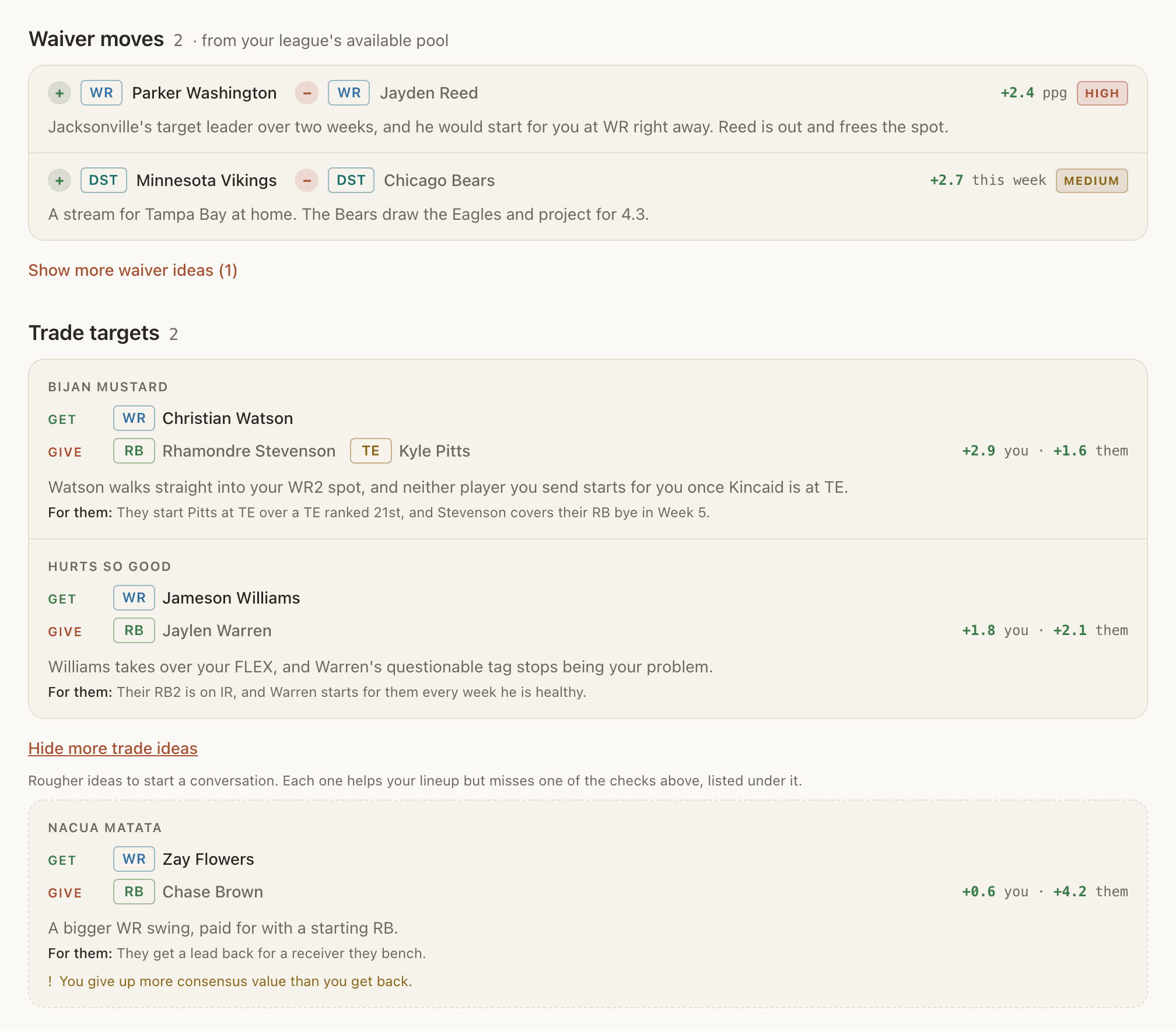Click the NACUA MATATA team heading

click(x=105, y=828)
